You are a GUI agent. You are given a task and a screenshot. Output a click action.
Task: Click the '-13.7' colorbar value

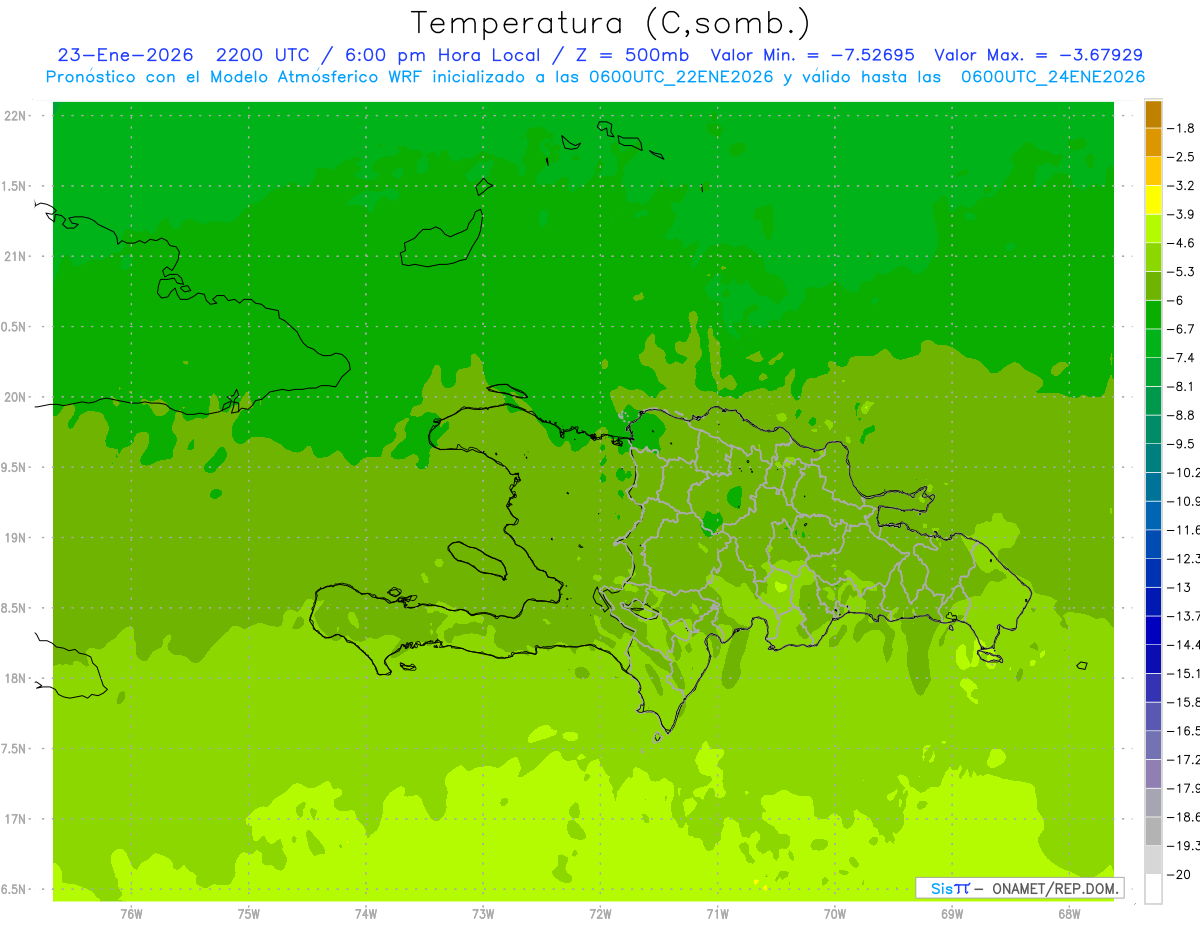click(x=1183, y=615)
